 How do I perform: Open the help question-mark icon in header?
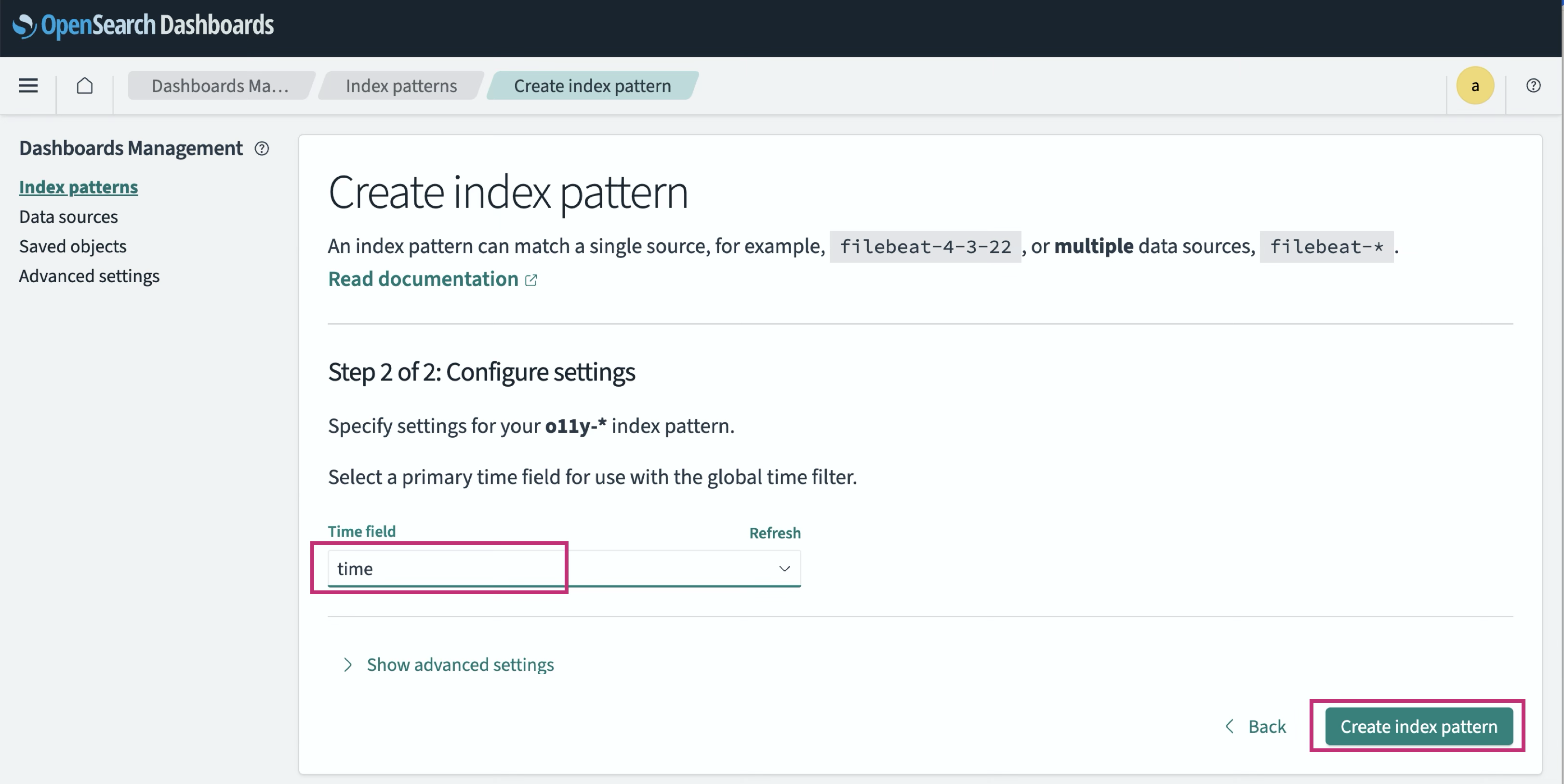pyautogui.click(x=1533, y=86)
